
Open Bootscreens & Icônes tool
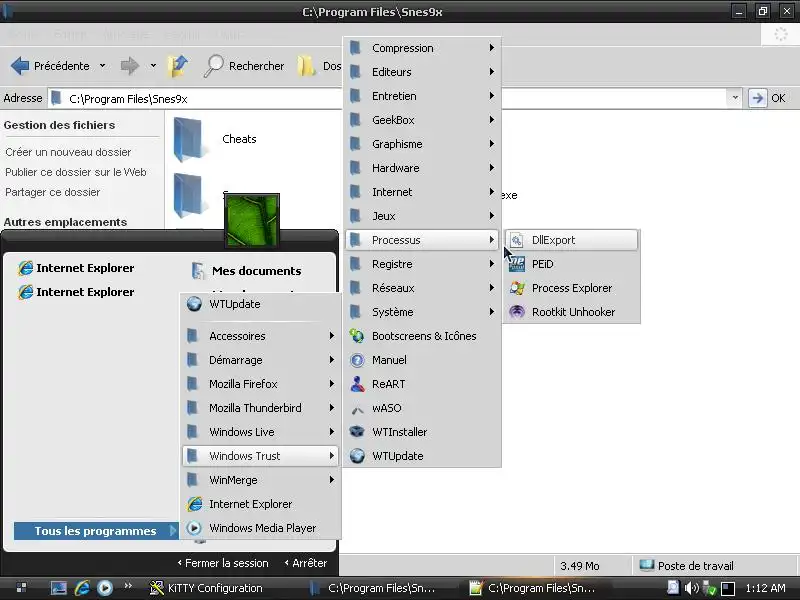tap(422, 336)
